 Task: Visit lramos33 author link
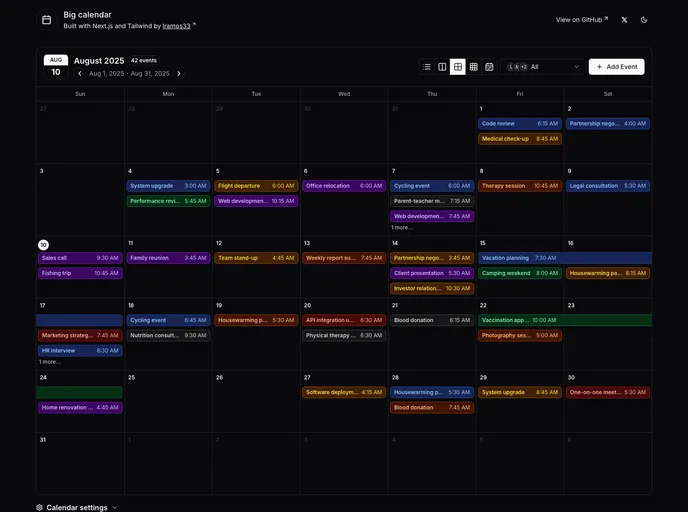(176, 26)
